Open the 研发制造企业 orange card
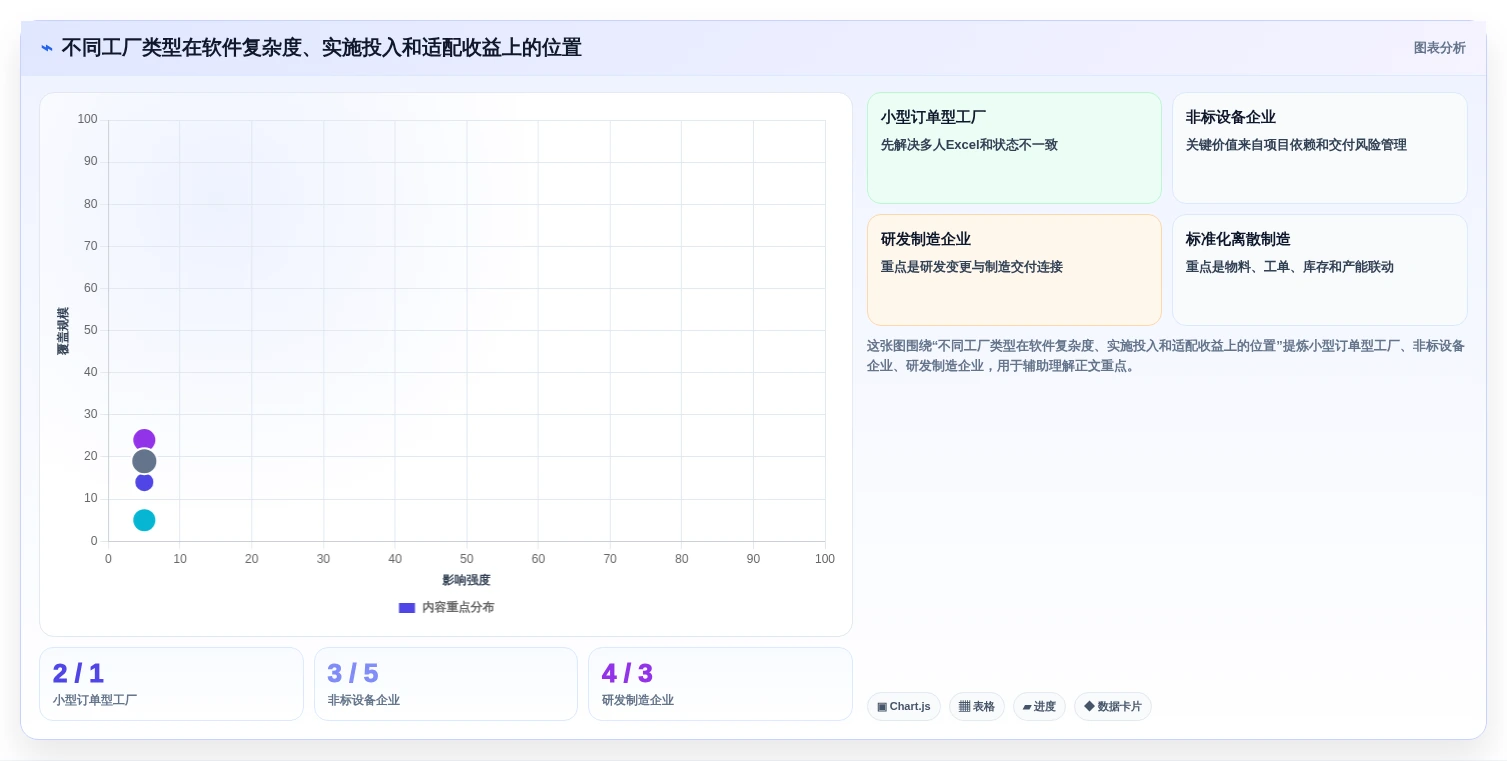Viewport: 1507px width, 761px height. click(1014, 270)
